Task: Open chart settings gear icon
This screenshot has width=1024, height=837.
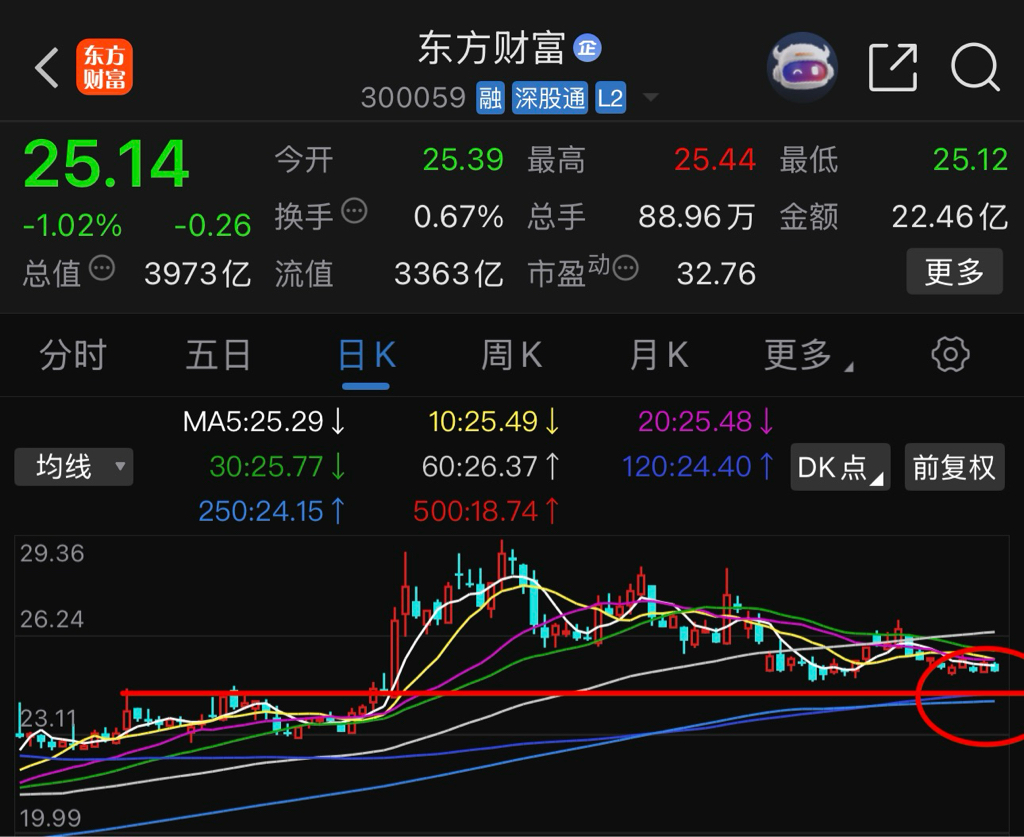Action: click(950, 355)
